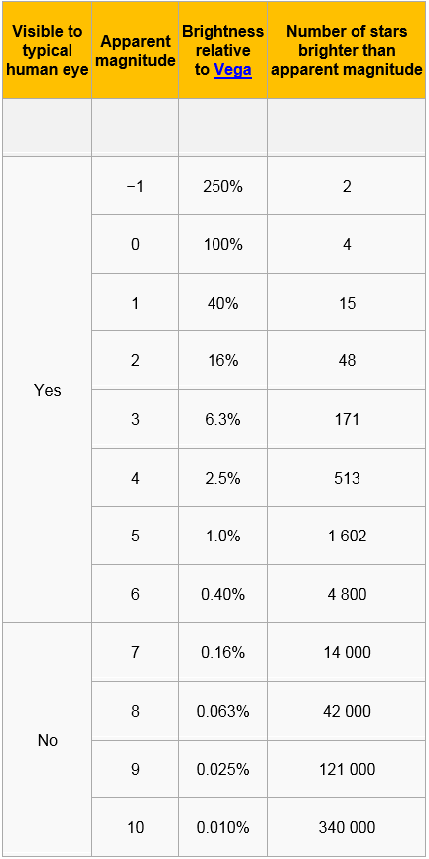
Task: Click the 171 stars count cell
Action: [x=347, y=419]
